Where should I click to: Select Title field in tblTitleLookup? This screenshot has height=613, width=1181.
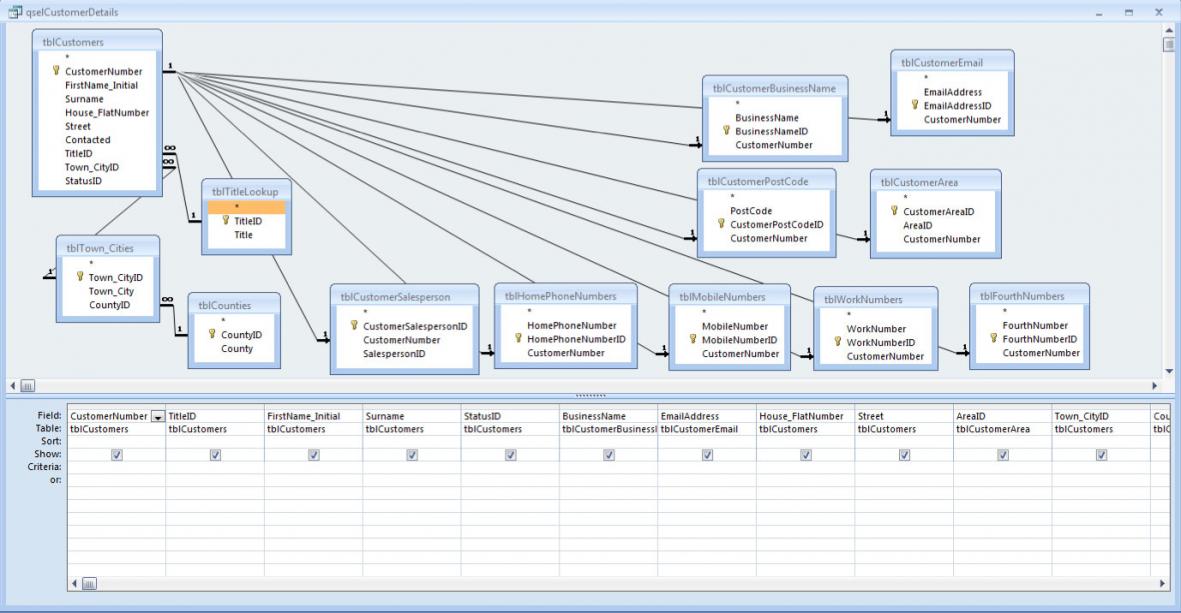(243, 235)
